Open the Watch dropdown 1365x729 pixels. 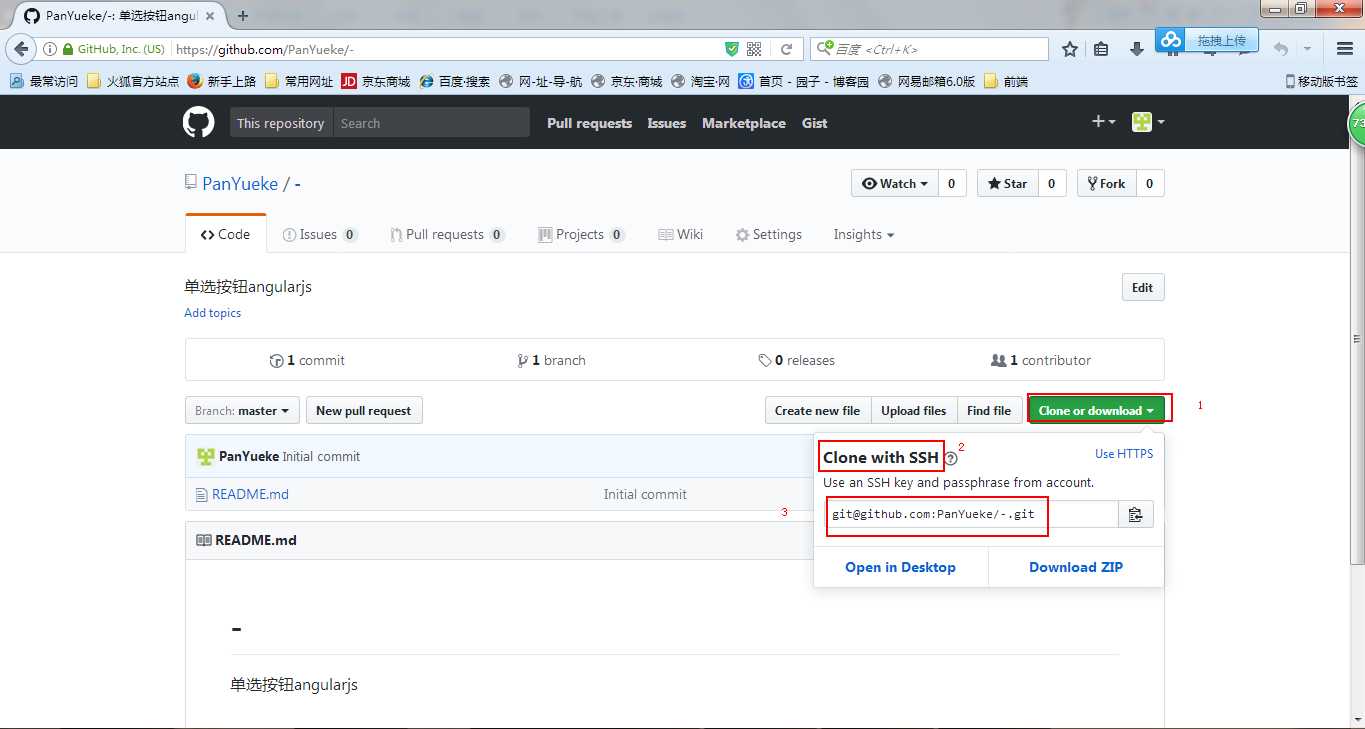(x=895, y=183)
